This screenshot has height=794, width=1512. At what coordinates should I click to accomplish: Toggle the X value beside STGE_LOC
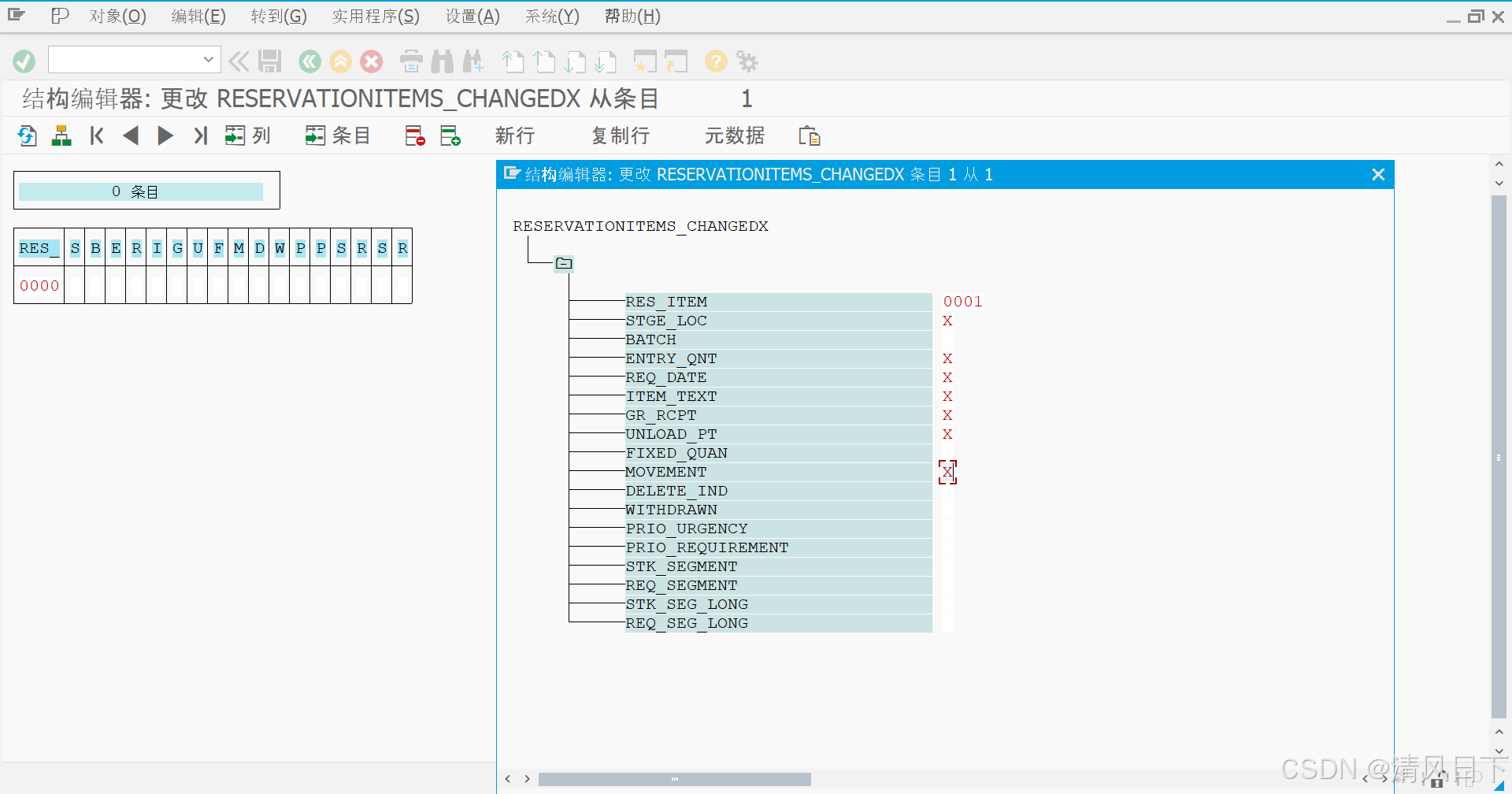pos(947,321)
